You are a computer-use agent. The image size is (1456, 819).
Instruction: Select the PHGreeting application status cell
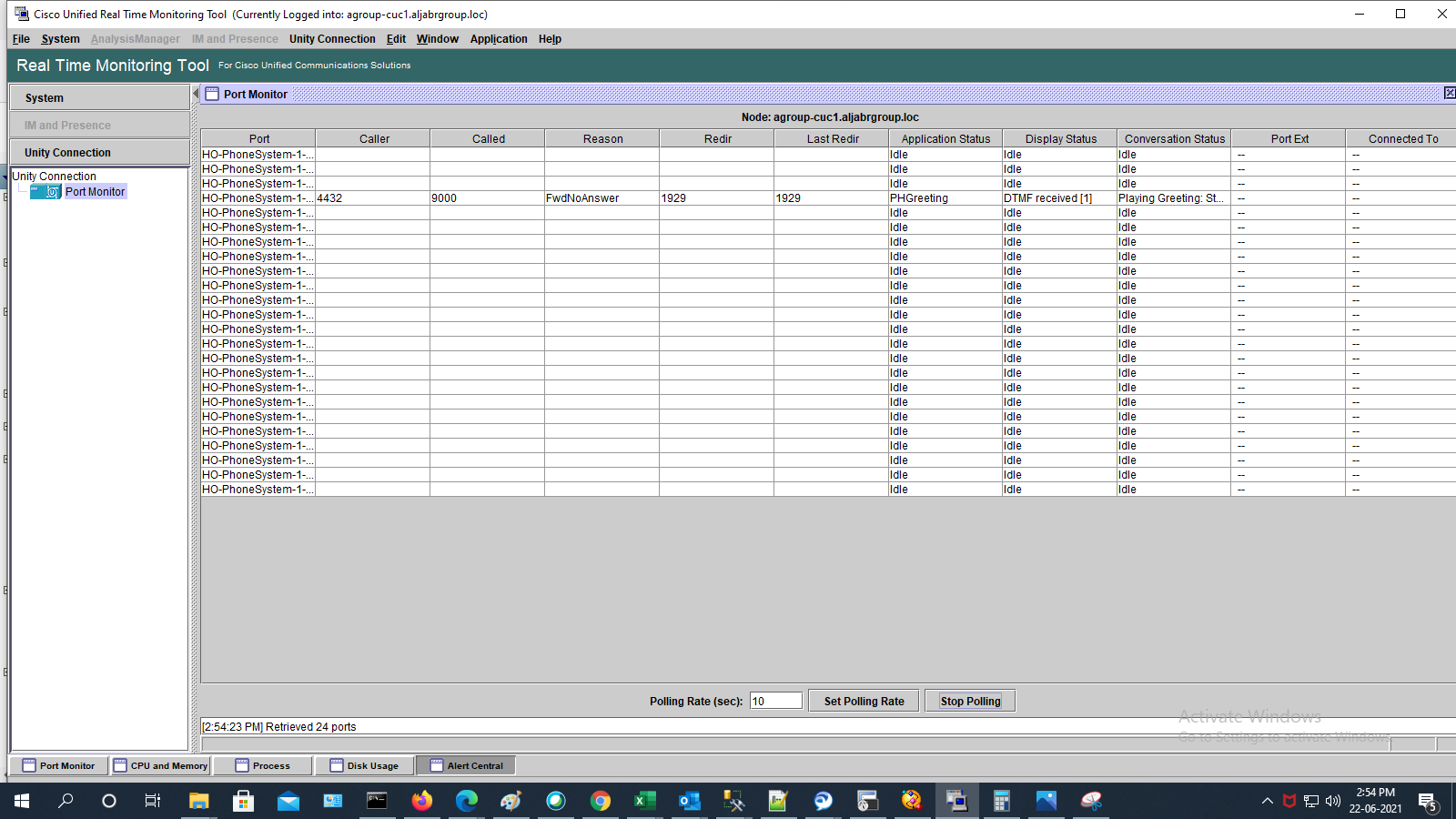pyautogui.click(x=945, y=197)
